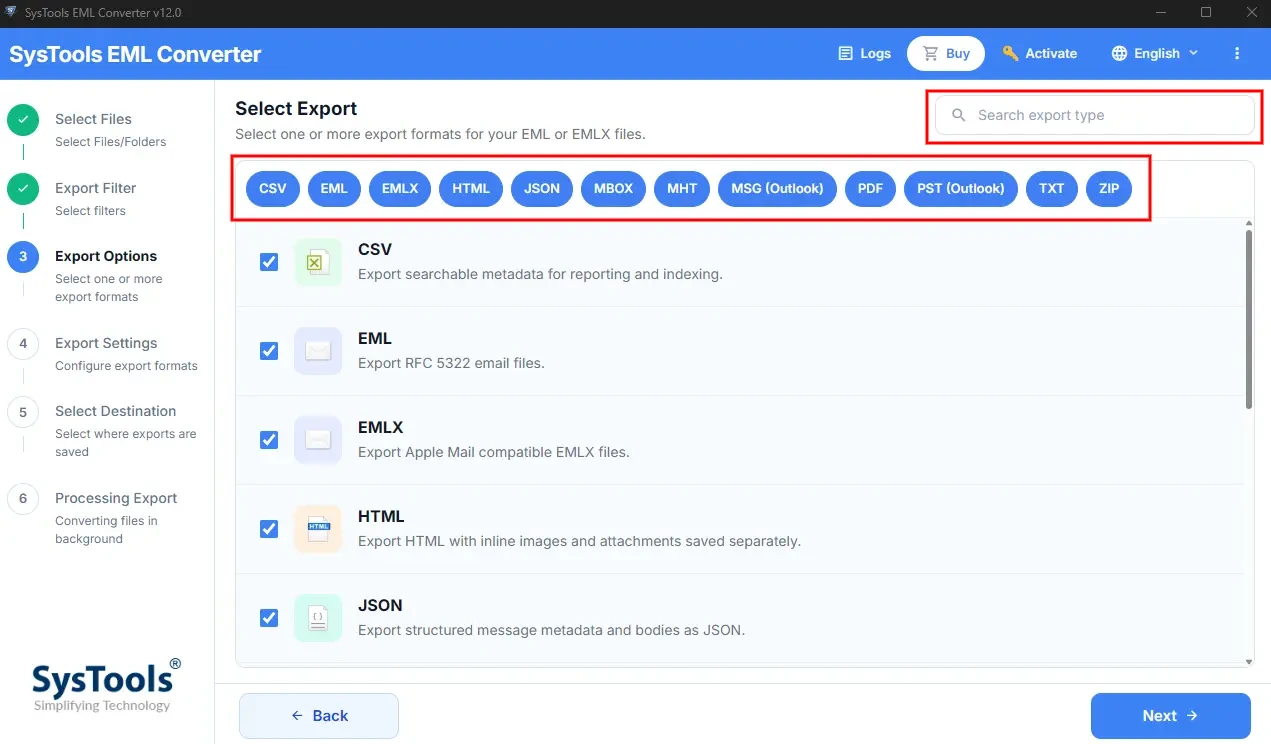Focus the Search export type field
This screenshot has width=1271, height=744.
click(x=1094, y=115)
